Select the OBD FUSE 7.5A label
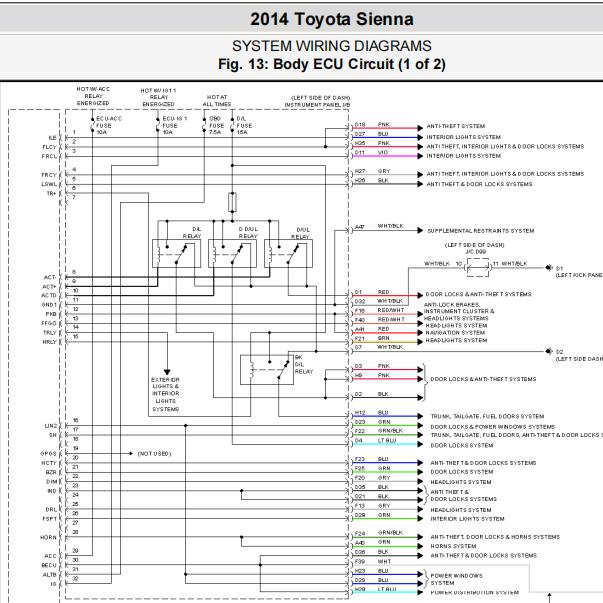 [x=217, y=125]
